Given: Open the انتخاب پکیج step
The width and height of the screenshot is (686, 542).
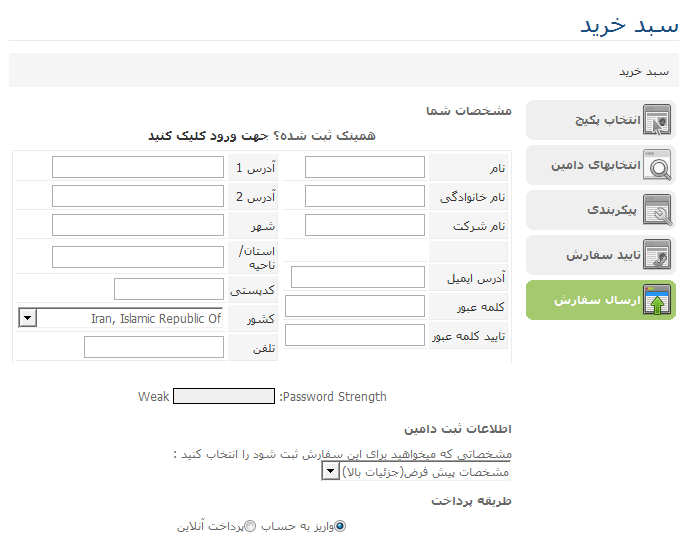Looking at the screenshot, I should click(x=601, y=120).
